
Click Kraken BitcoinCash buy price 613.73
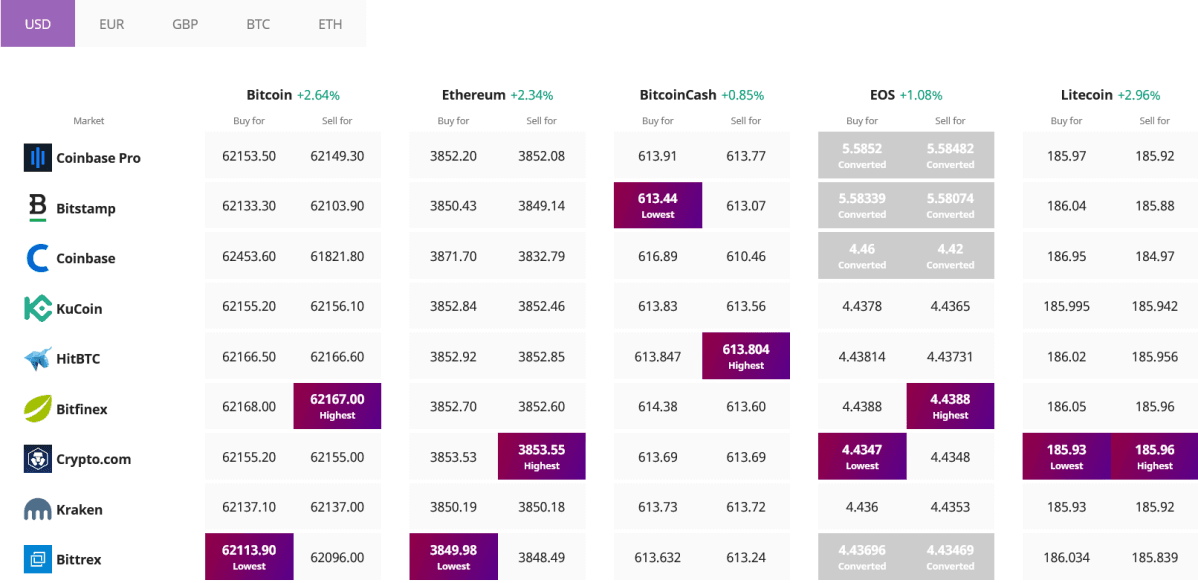[658, 507]
